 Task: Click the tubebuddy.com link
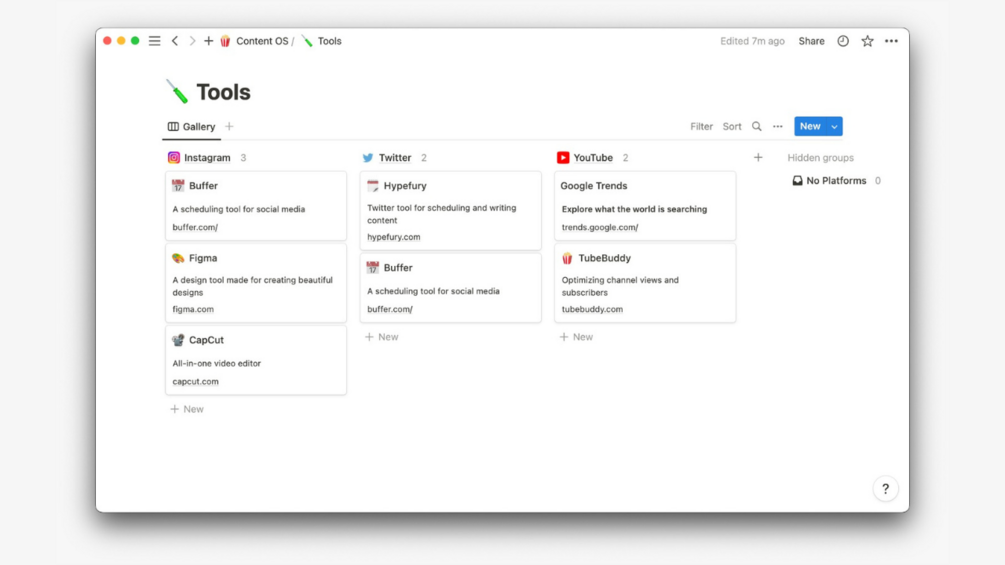[592, 309]
